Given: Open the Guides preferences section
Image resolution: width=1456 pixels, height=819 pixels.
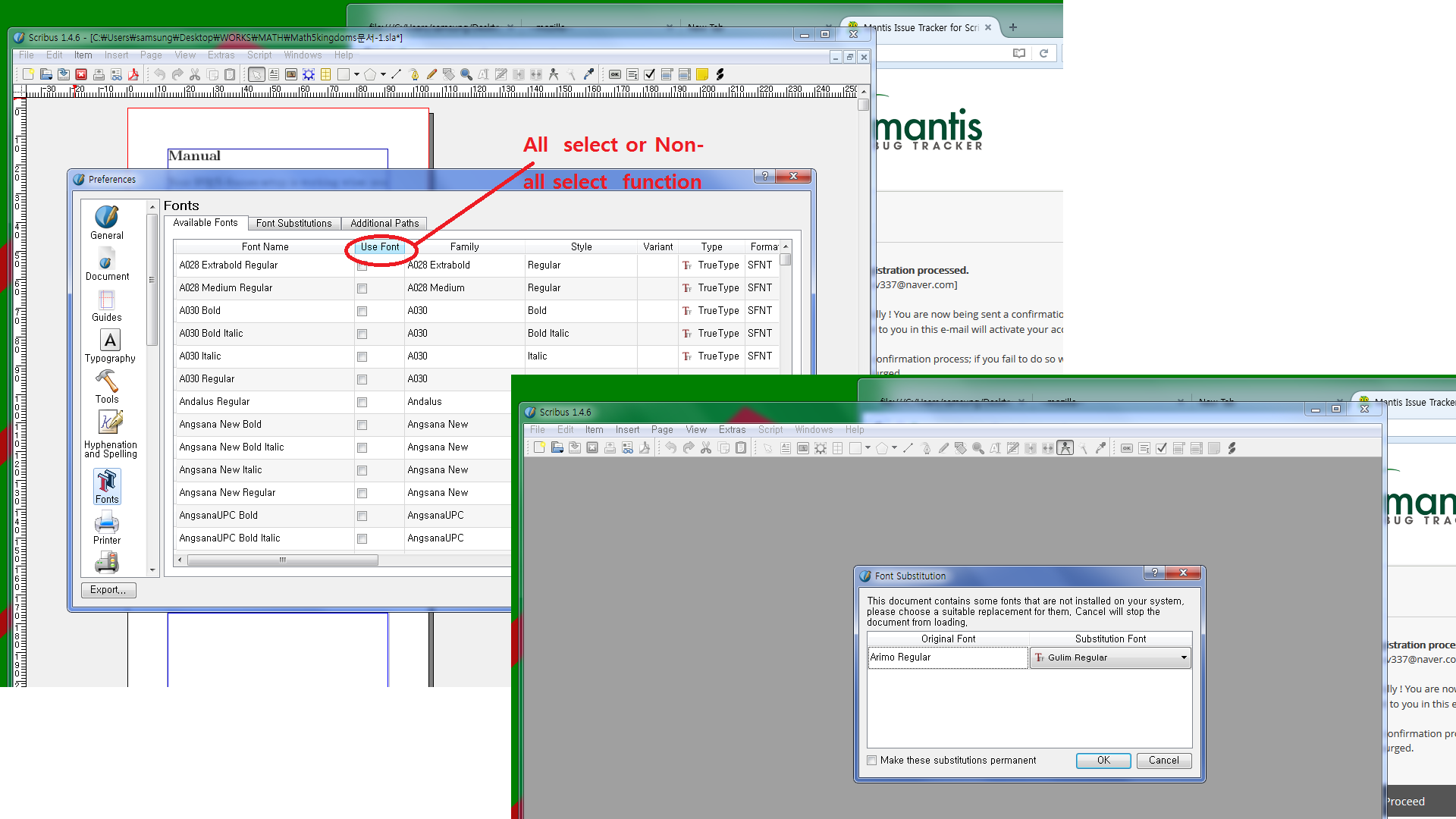Looking at the screenshot, I should (x=107, y=306).
